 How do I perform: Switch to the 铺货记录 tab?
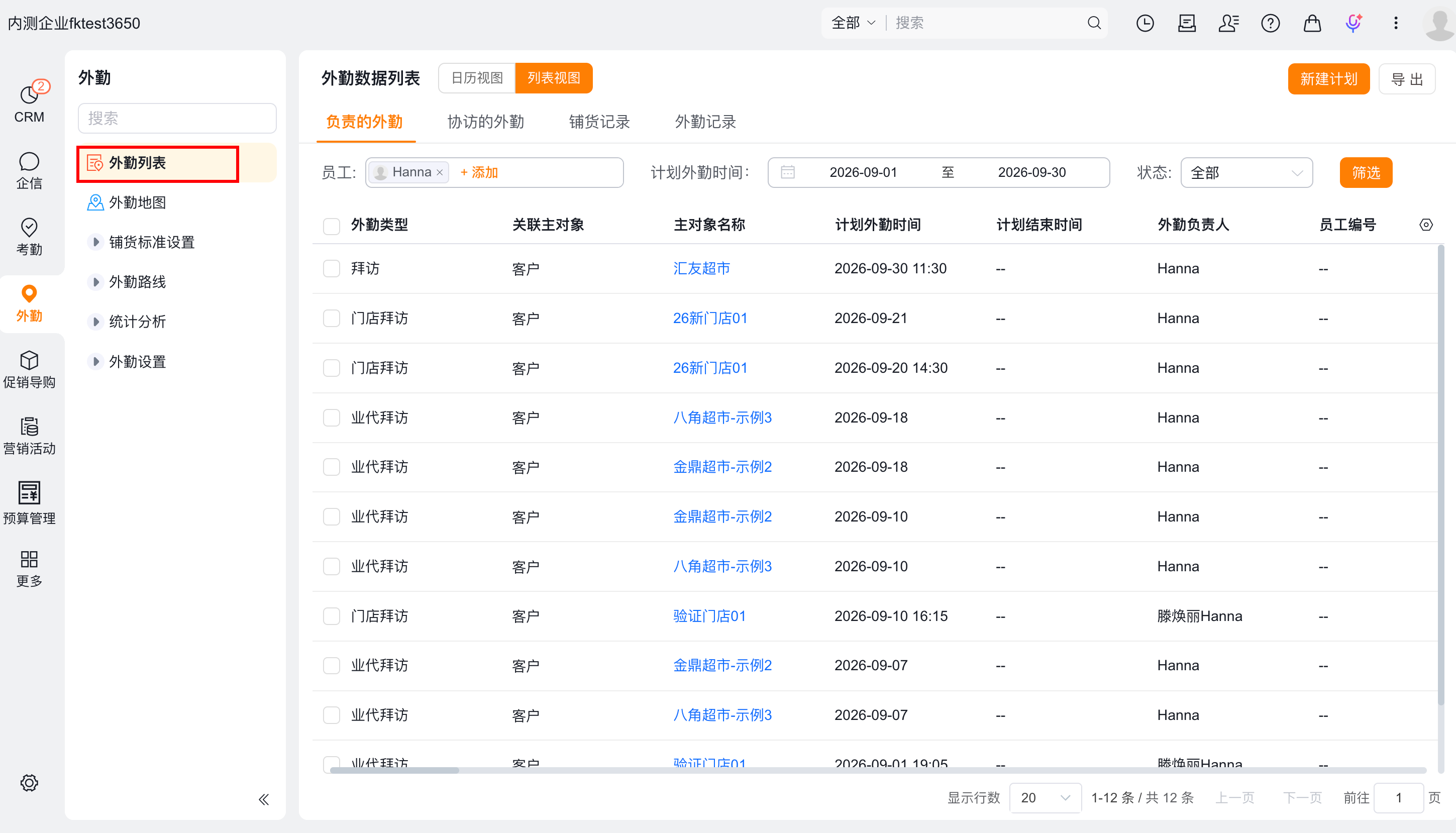pos(599,122)
